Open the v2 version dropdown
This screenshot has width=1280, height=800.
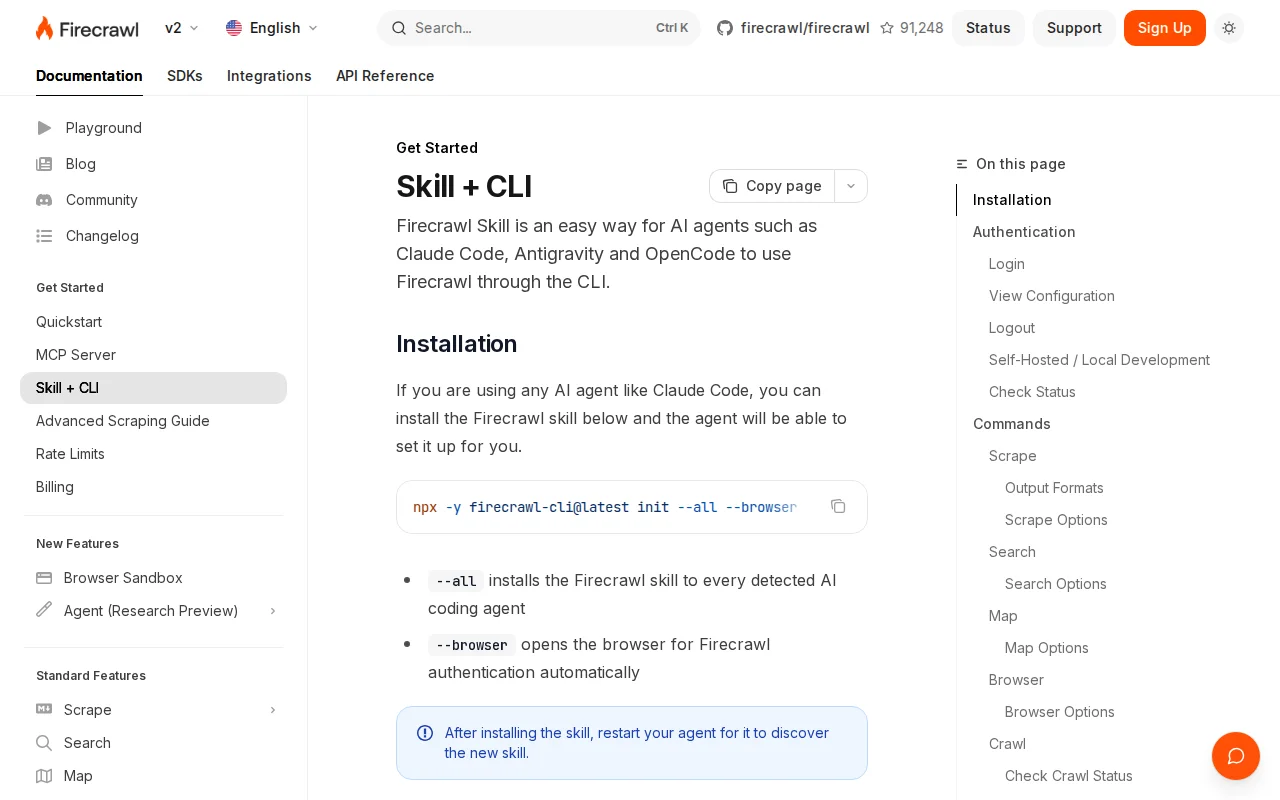pos(182,28)
